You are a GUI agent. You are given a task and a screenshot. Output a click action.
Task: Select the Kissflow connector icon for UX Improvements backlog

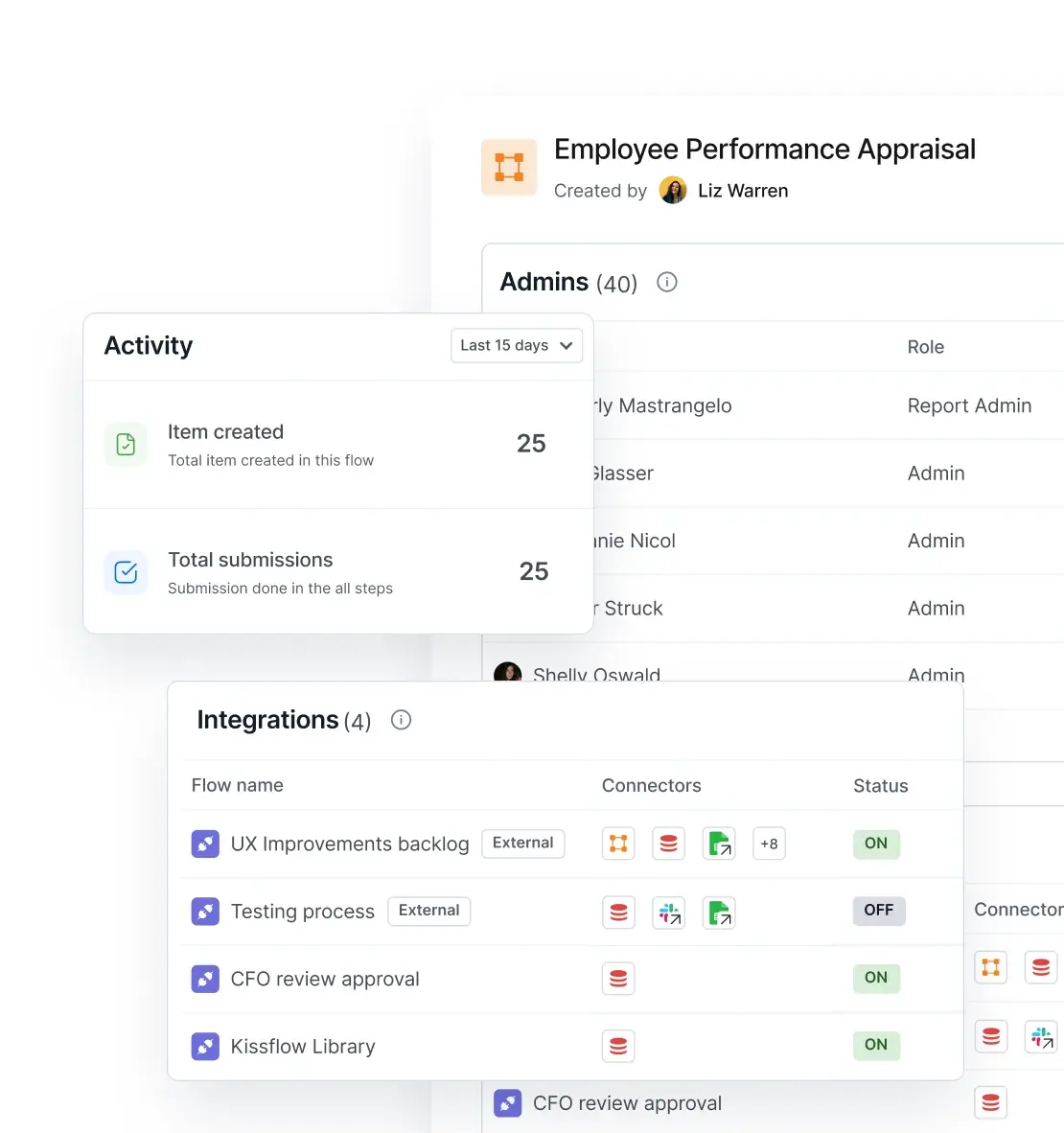[618, 843]
